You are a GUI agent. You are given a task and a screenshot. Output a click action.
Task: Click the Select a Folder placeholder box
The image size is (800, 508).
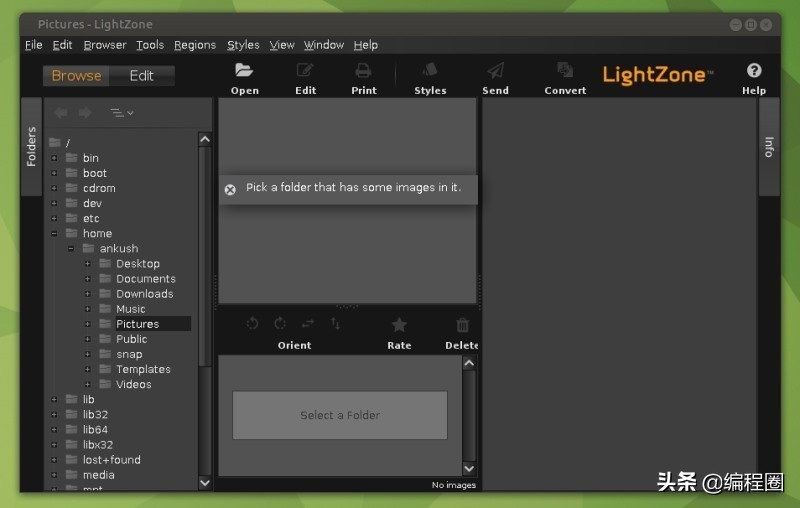point(340,415)
